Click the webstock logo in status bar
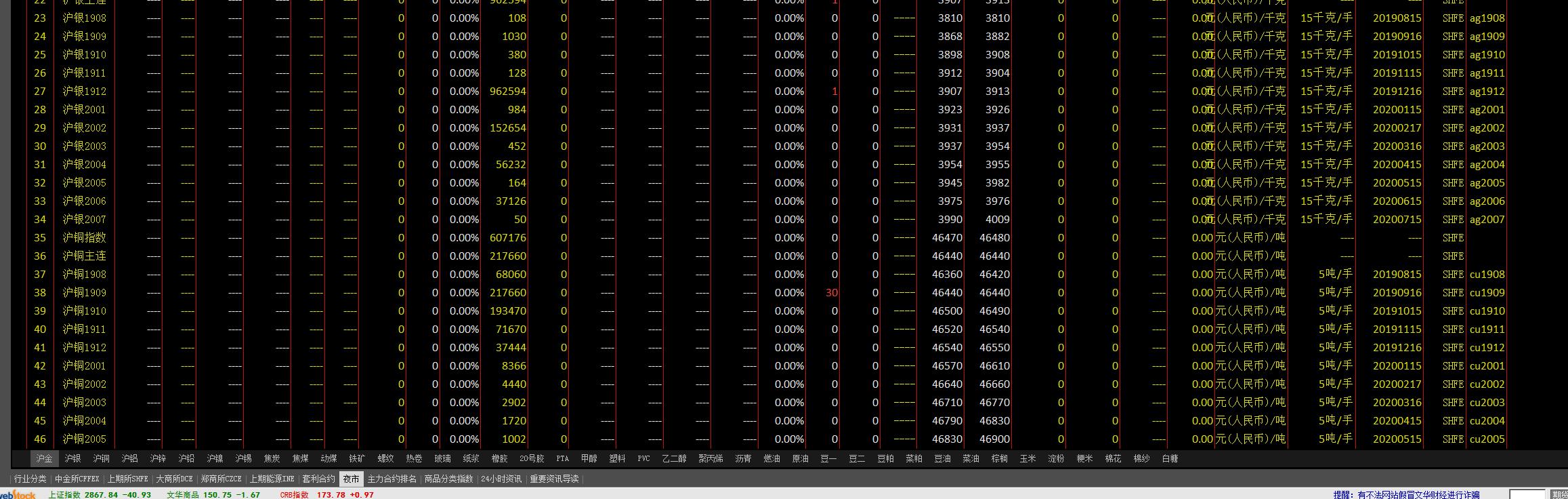This screenshot has height=499, width=1568. coord(18,494)
